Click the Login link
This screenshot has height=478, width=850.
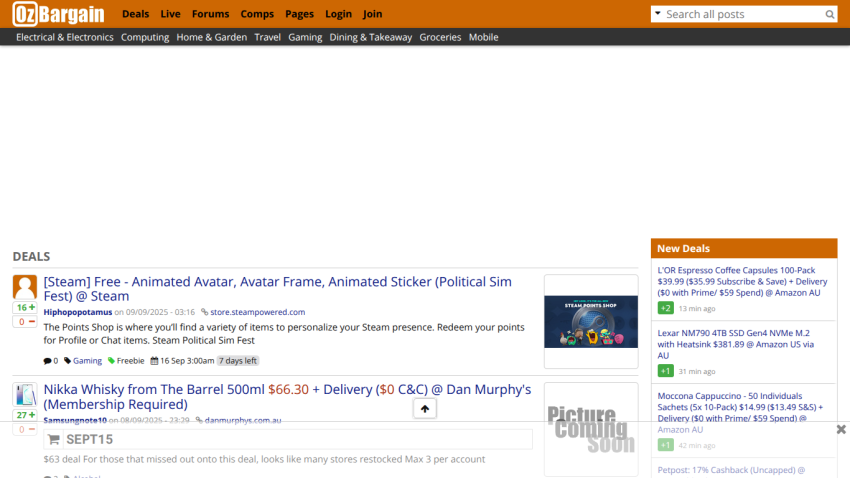(338, 14)
